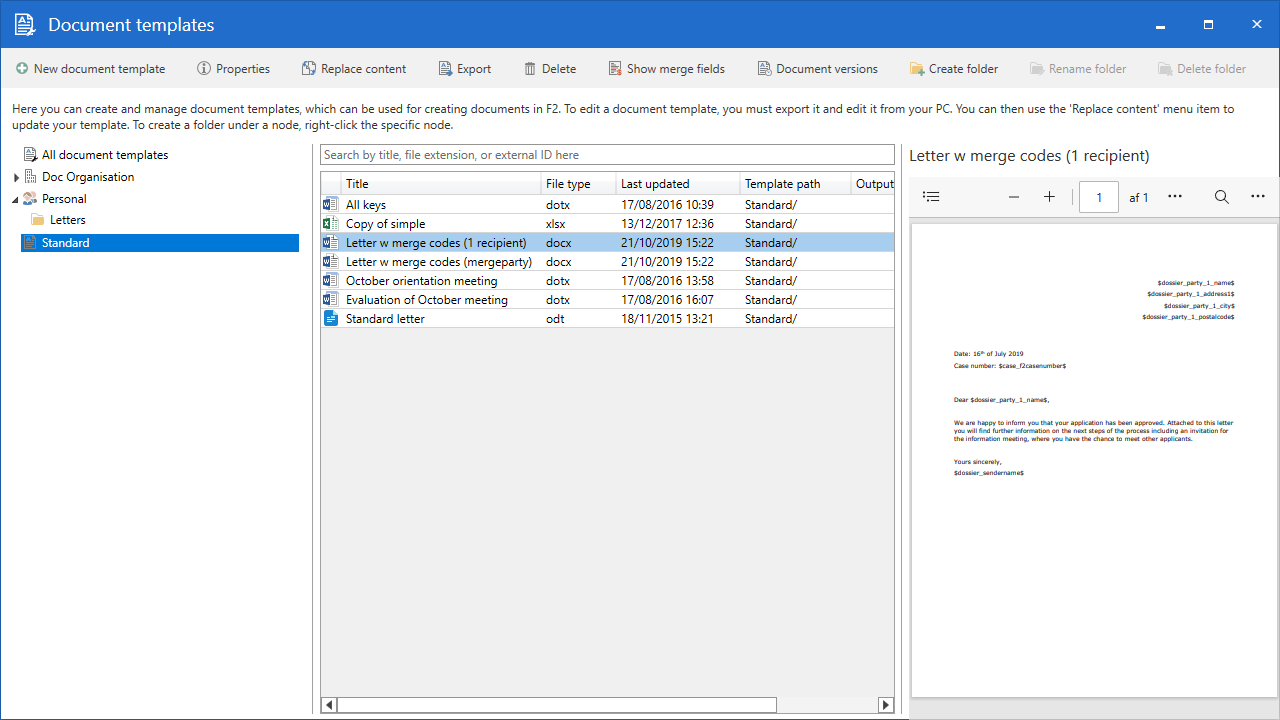Select All document templates node
This screenshot has width=1280, height=720.
coord(104,155)
